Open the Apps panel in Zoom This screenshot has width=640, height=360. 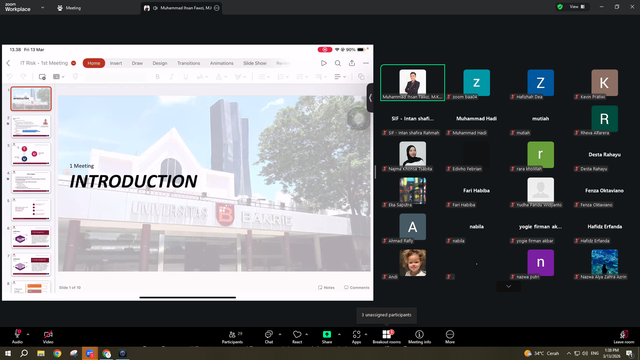[356, 337]
